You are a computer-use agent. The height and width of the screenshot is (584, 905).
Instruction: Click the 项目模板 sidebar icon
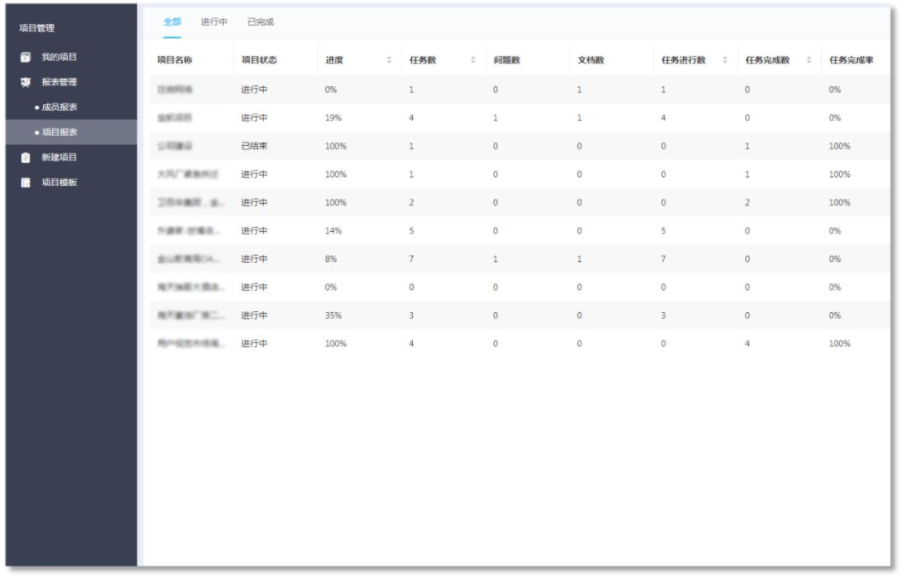pyautogui.click(x=26, y=182)
